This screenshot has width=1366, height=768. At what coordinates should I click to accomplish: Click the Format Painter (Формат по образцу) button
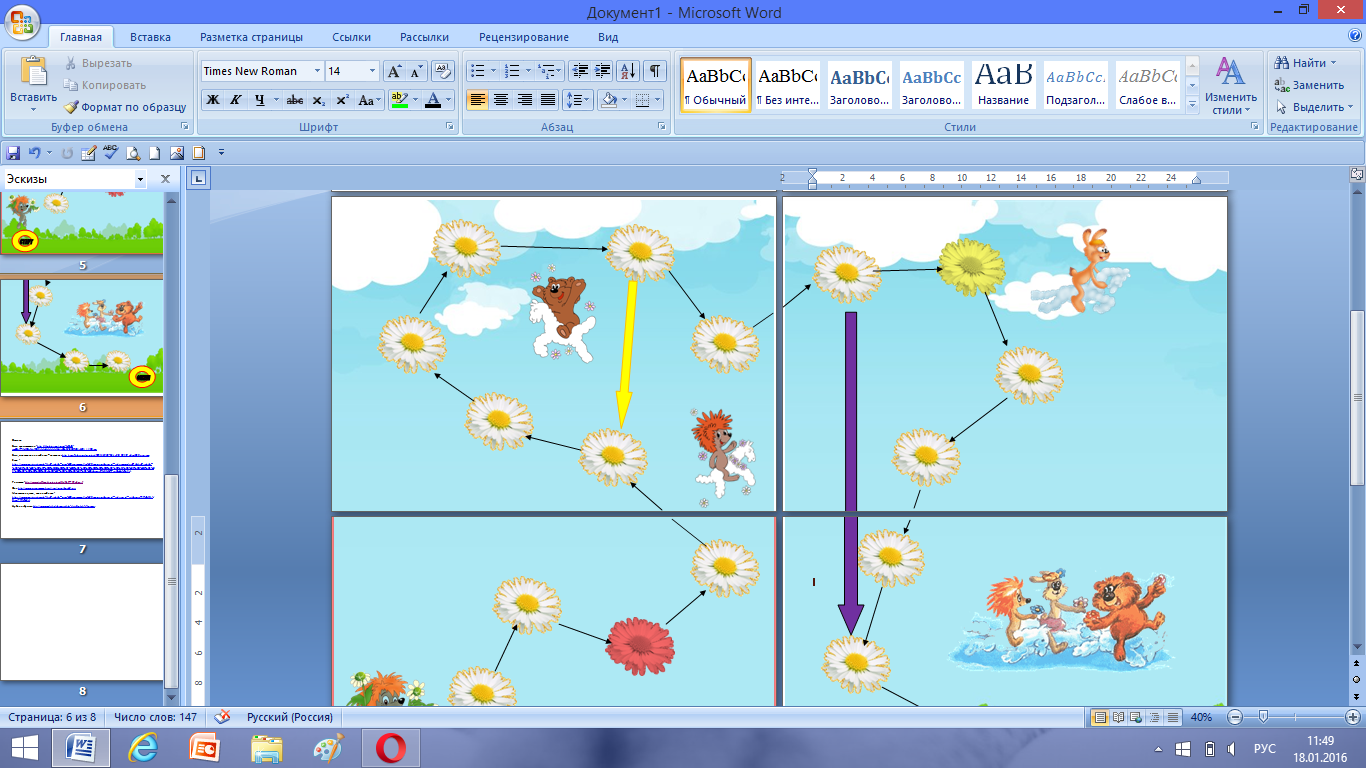point(125,107)
